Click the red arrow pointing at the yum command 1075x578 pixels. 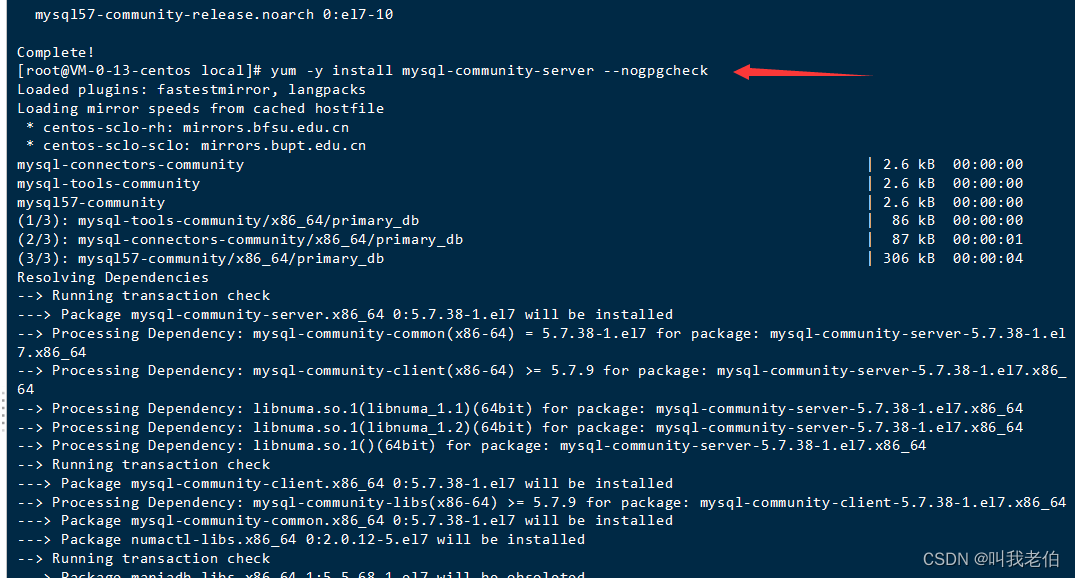coord(802,72)
